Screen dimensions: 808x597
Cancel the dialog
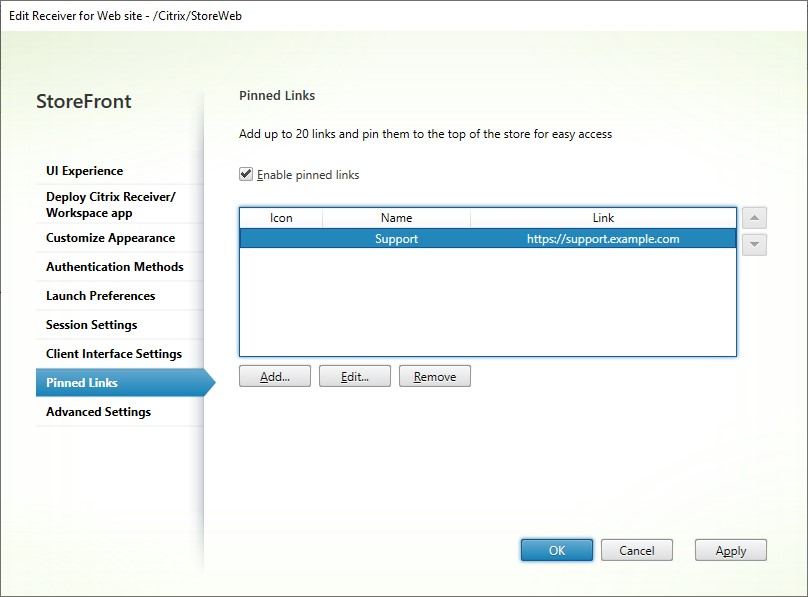coord(636,550)
